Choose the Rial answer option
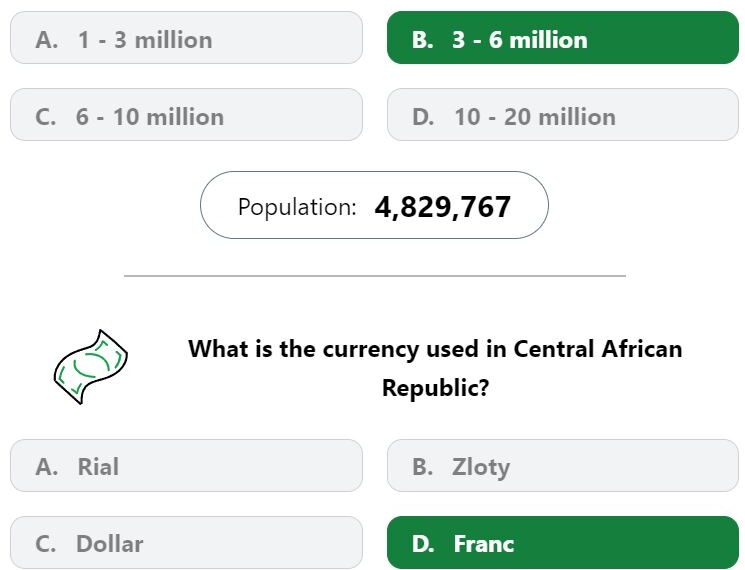 [x=186, y=466]
